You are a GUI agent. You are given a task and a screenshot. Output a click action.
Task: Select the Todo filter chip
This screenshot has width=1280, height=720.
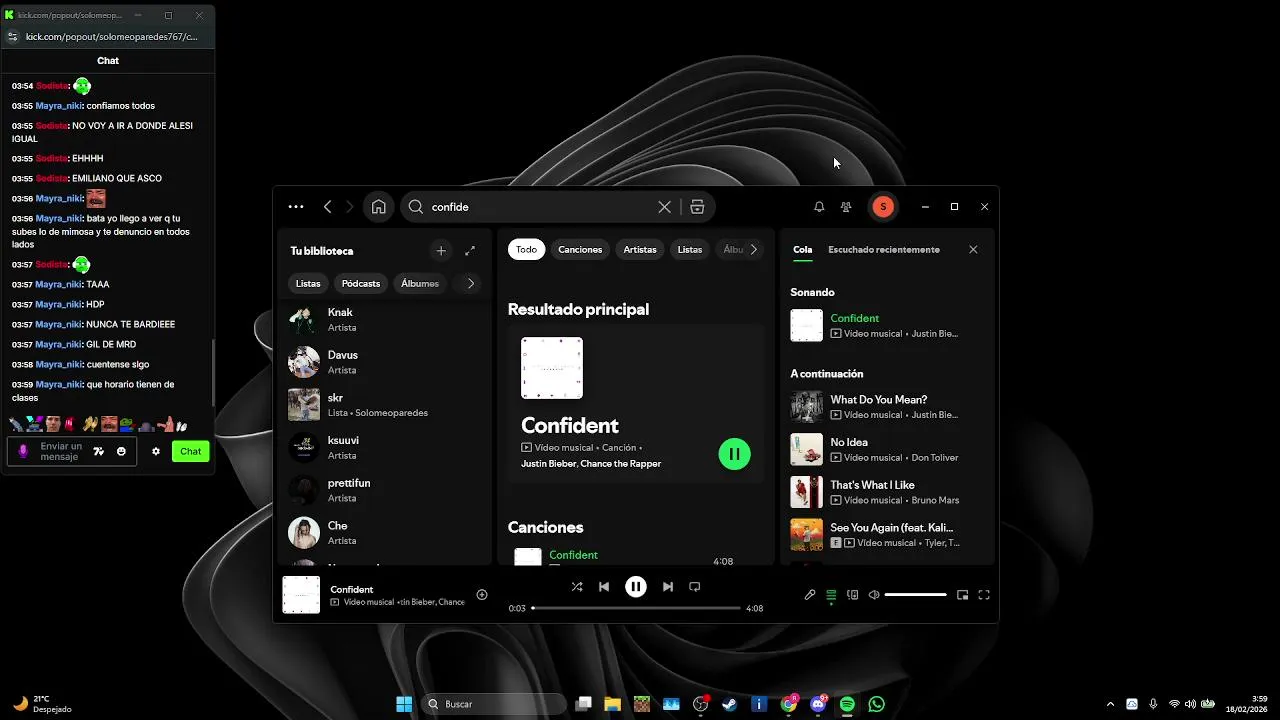[526, 250]
